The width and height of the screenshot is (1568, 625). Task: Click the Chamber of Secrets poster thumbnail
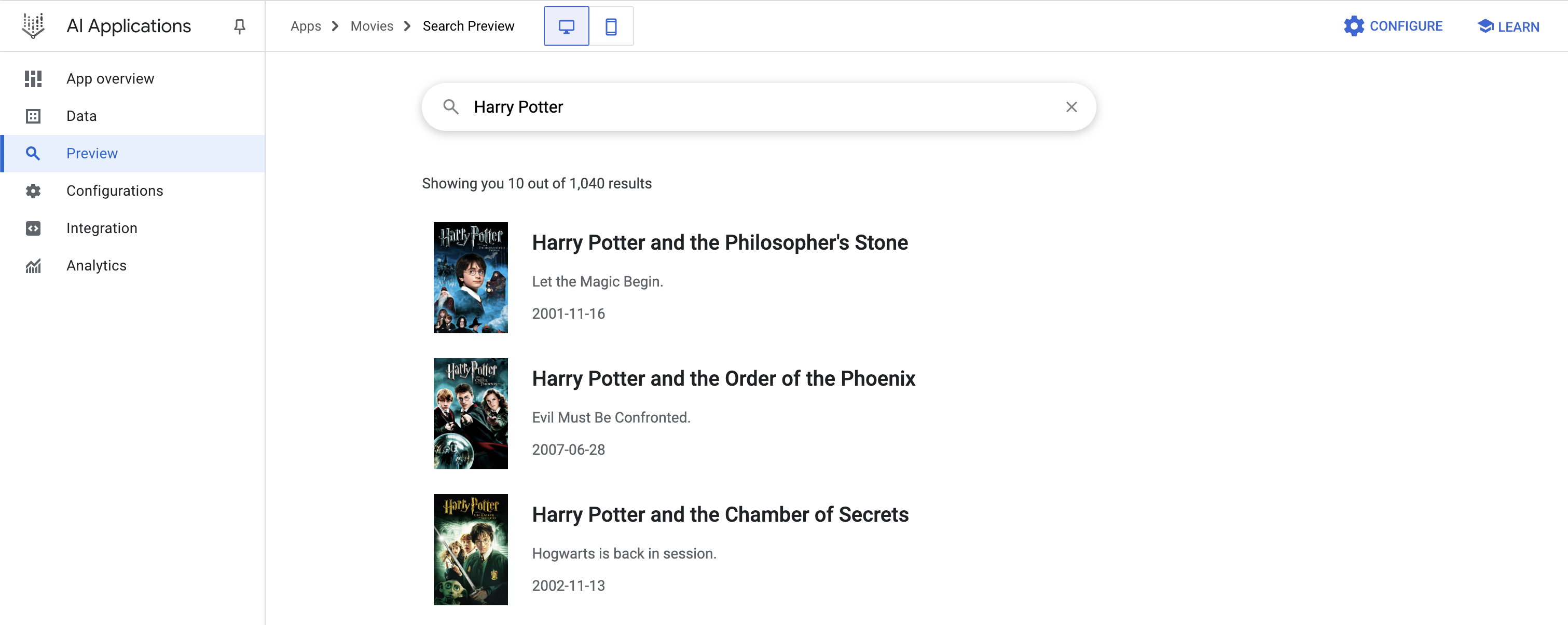coord(471,549)
